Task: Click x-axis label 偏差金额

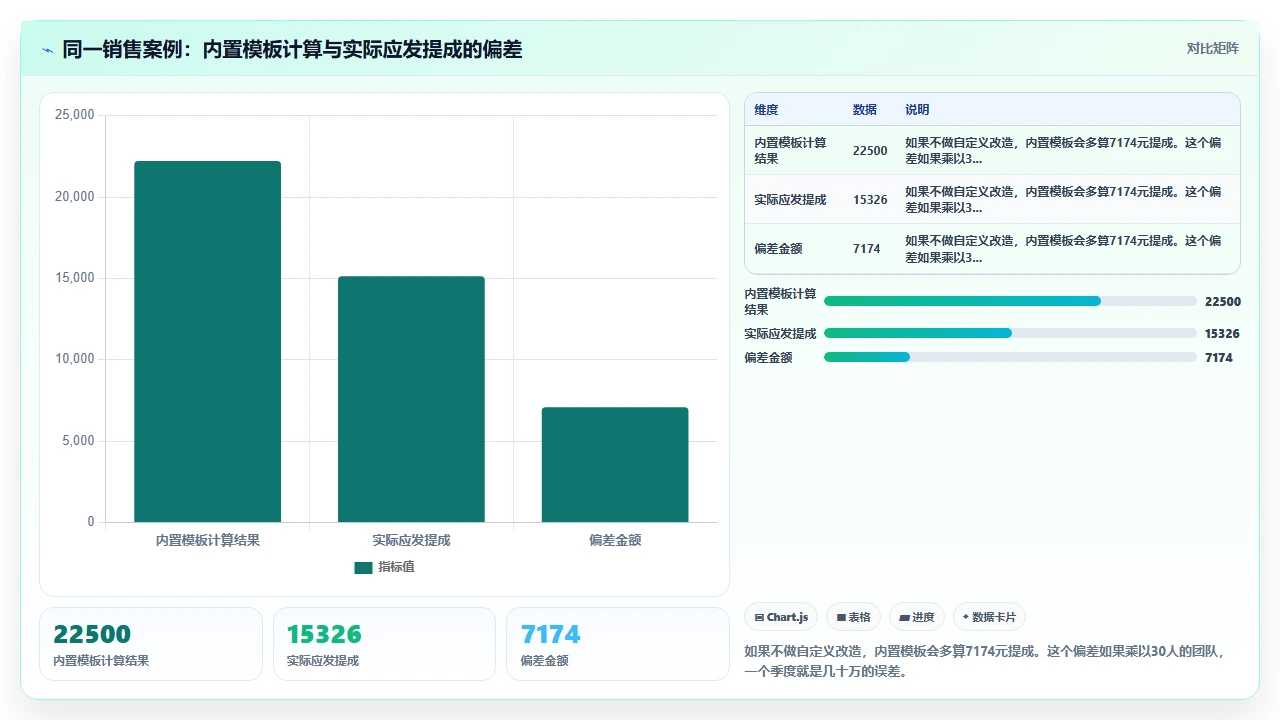Action: 615,540
